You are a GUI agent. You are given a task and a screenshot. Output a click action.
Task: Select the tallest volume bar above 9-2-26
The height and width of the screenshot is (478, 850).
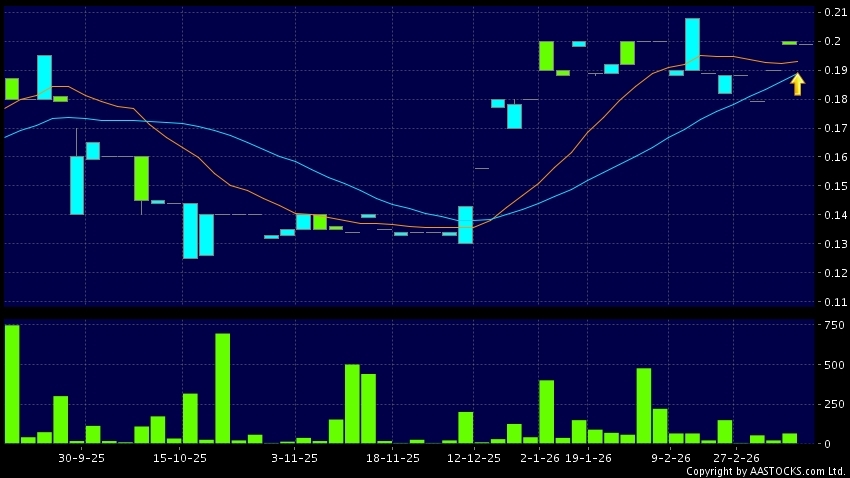pos(643,405)
